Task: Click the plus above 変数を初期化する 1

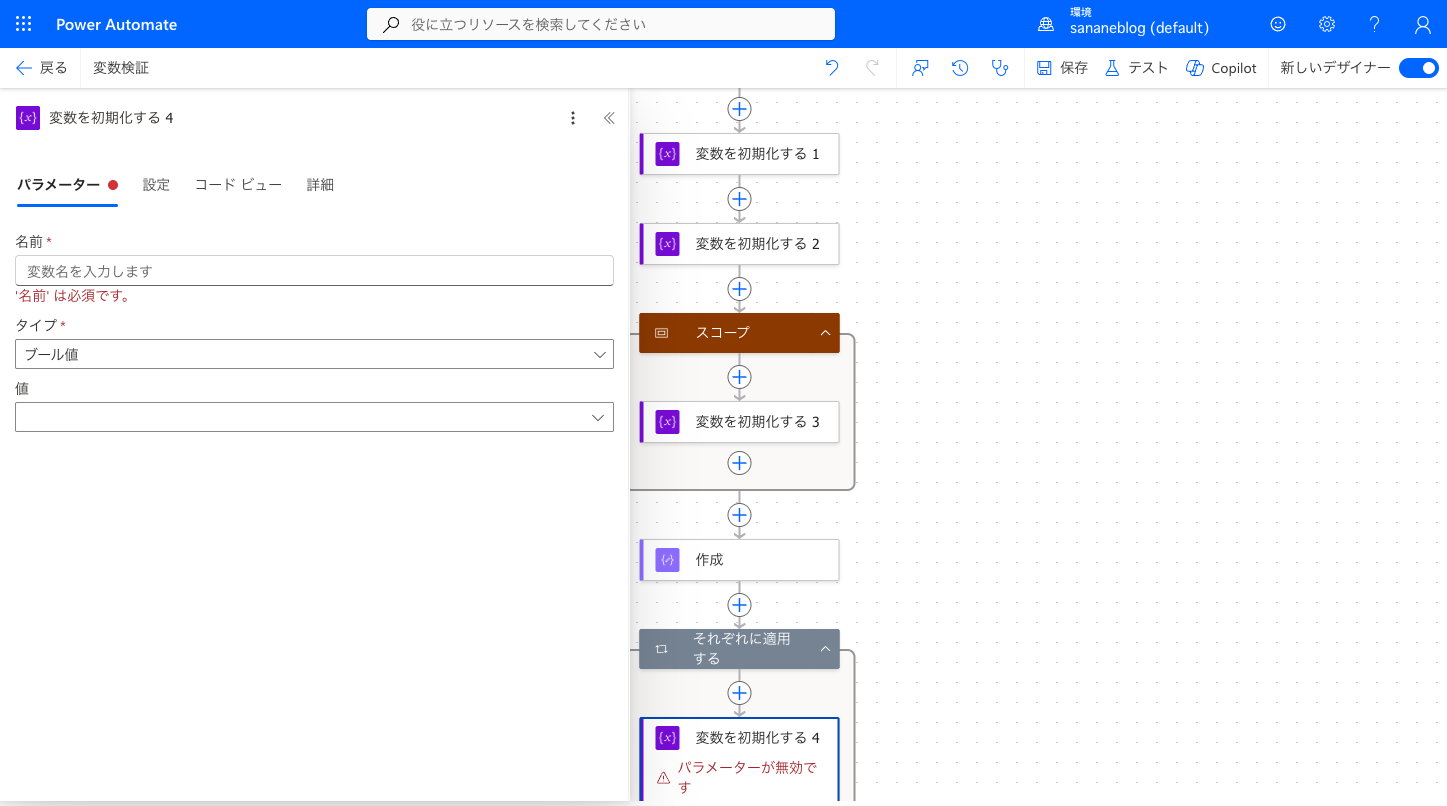Action: coord(739,108)
